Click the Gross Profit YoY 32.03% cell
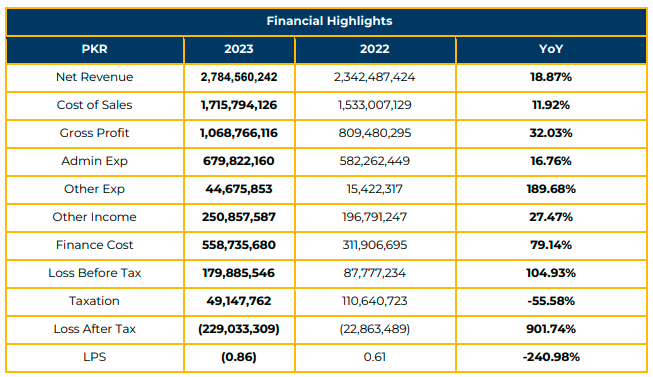 pyautogui.click(x=551, y=133)
